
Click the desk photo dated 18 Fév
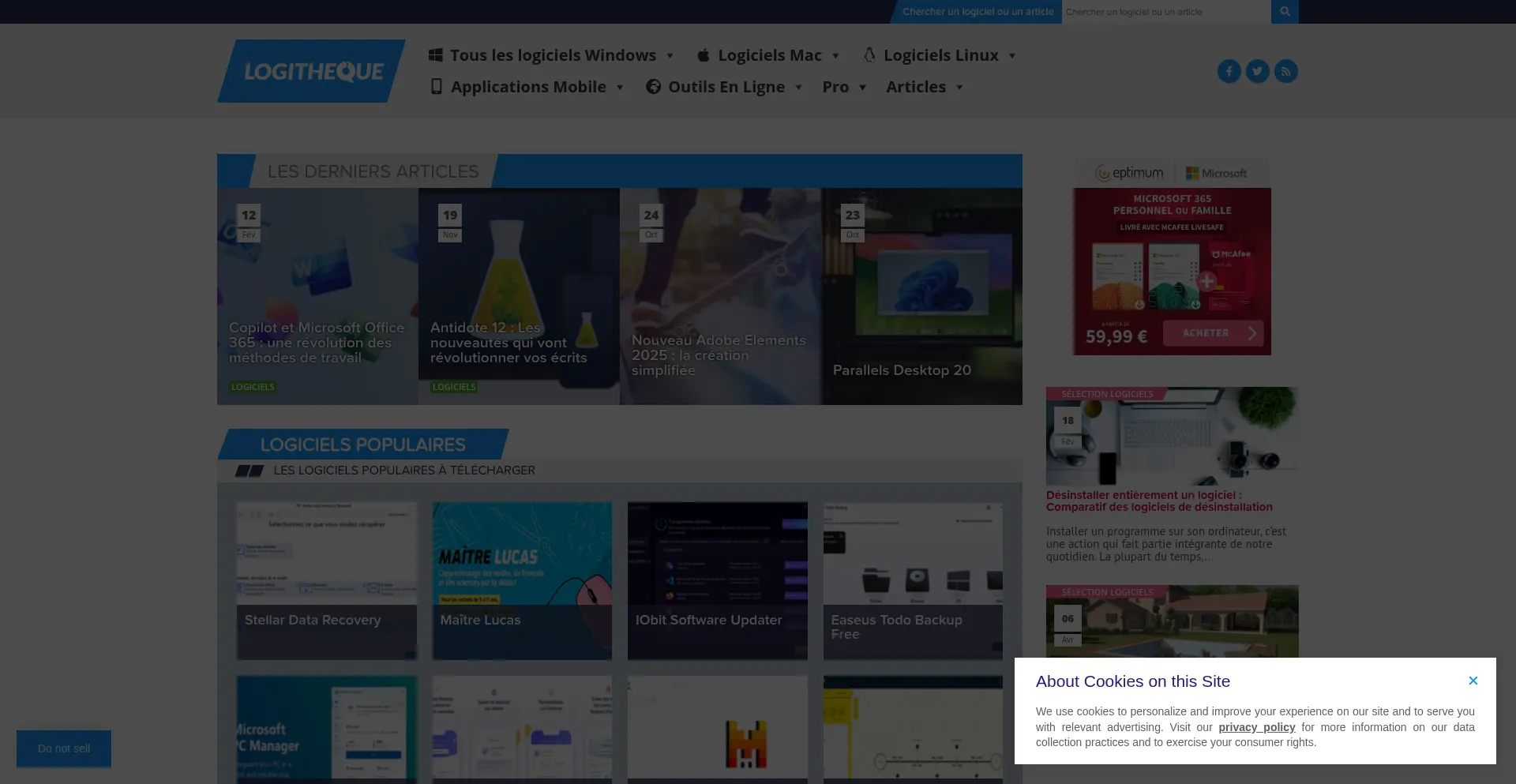click(1172, 436)
